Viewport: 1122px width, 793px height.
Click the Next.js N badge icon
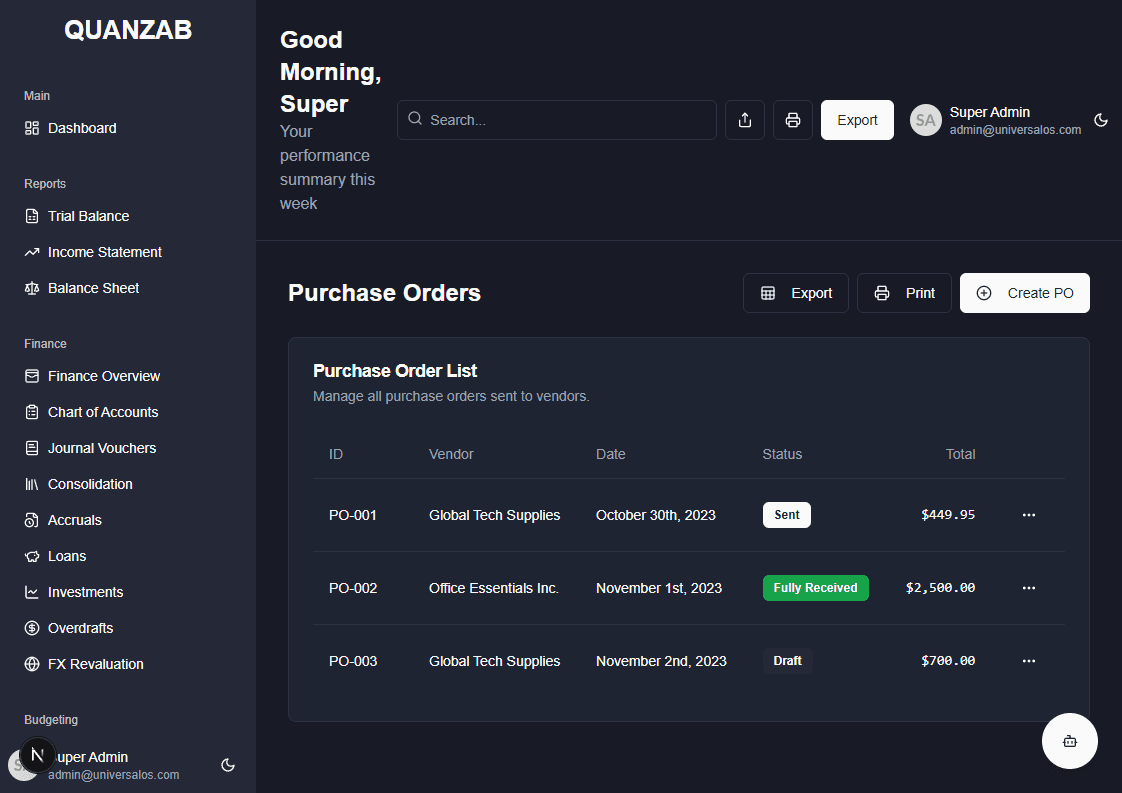[x=37, y=755]
